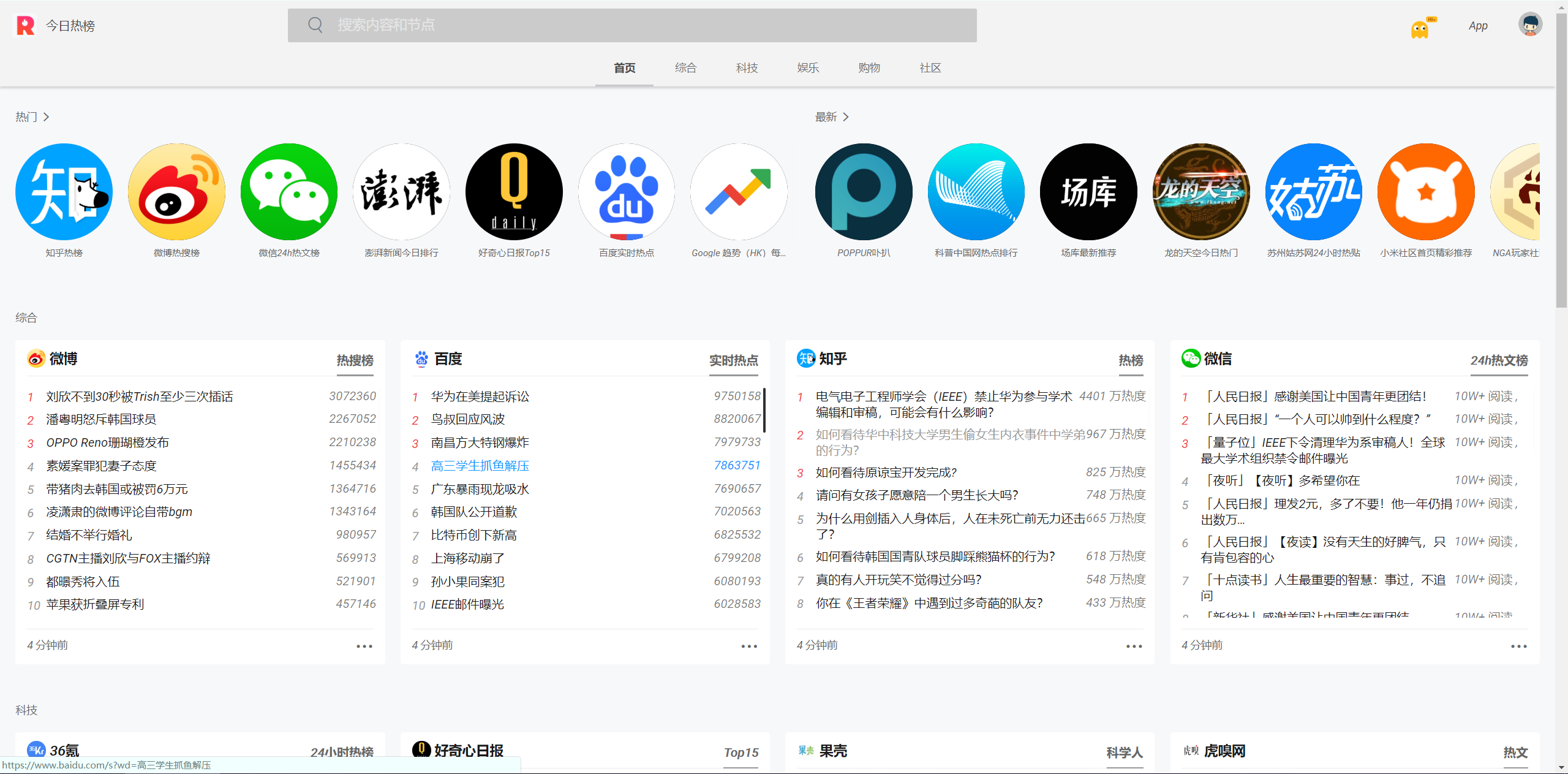The image size is (1568, 774).
Task: Click the 搜索内容和节点 search field
Action: tap(632, 25)
